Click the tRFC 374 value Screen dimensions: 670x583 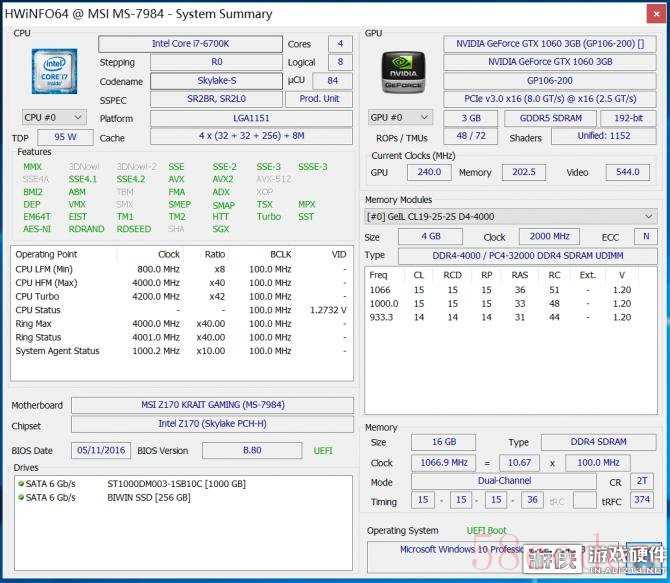point(642,500)
